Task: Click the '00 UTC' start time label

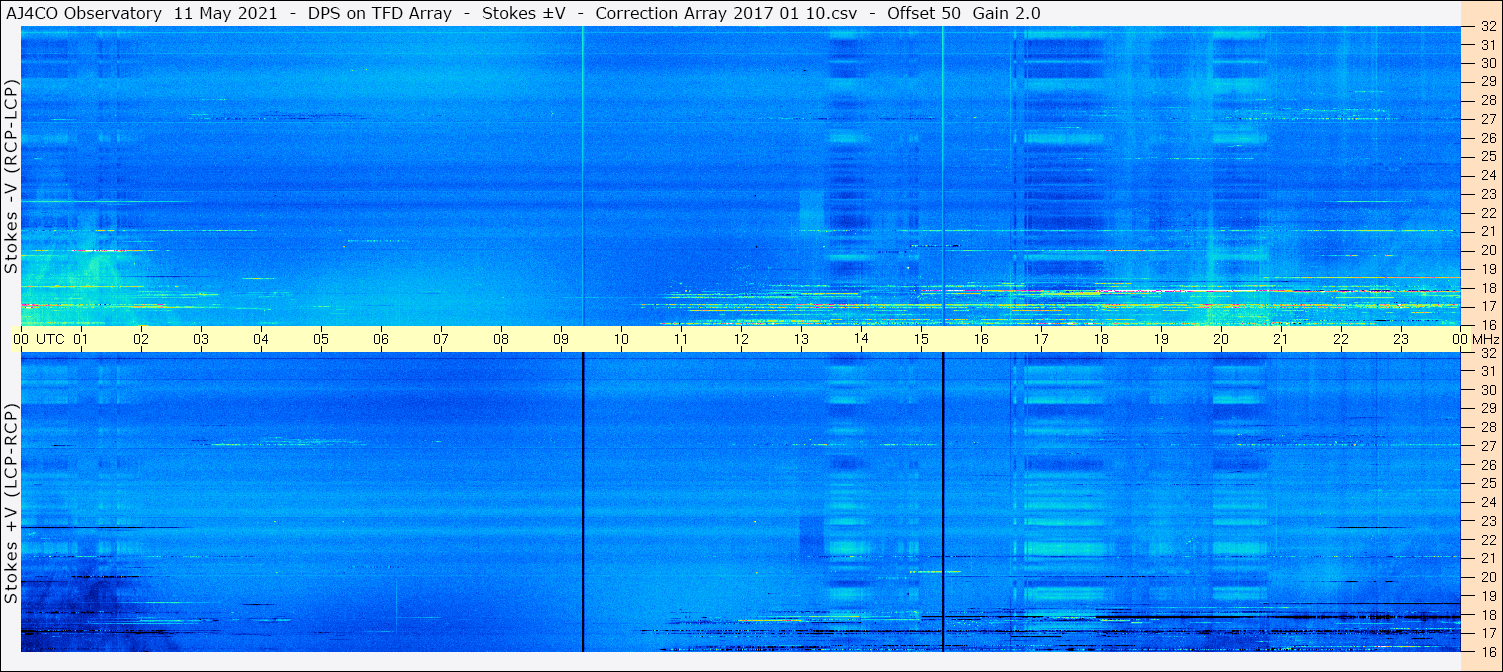Action: [x=38, y=339]
